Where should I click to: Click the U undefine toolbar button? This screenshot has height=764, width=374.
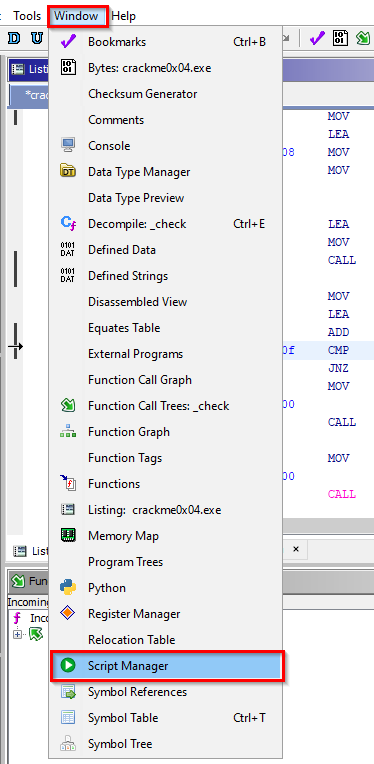click(37, 38)
